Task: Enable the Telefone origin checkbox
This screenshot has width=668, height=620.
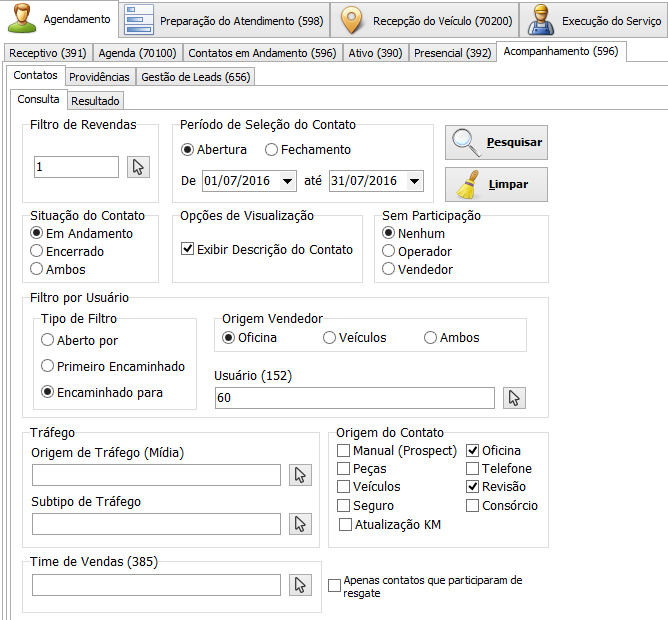Action: [474, 469]
